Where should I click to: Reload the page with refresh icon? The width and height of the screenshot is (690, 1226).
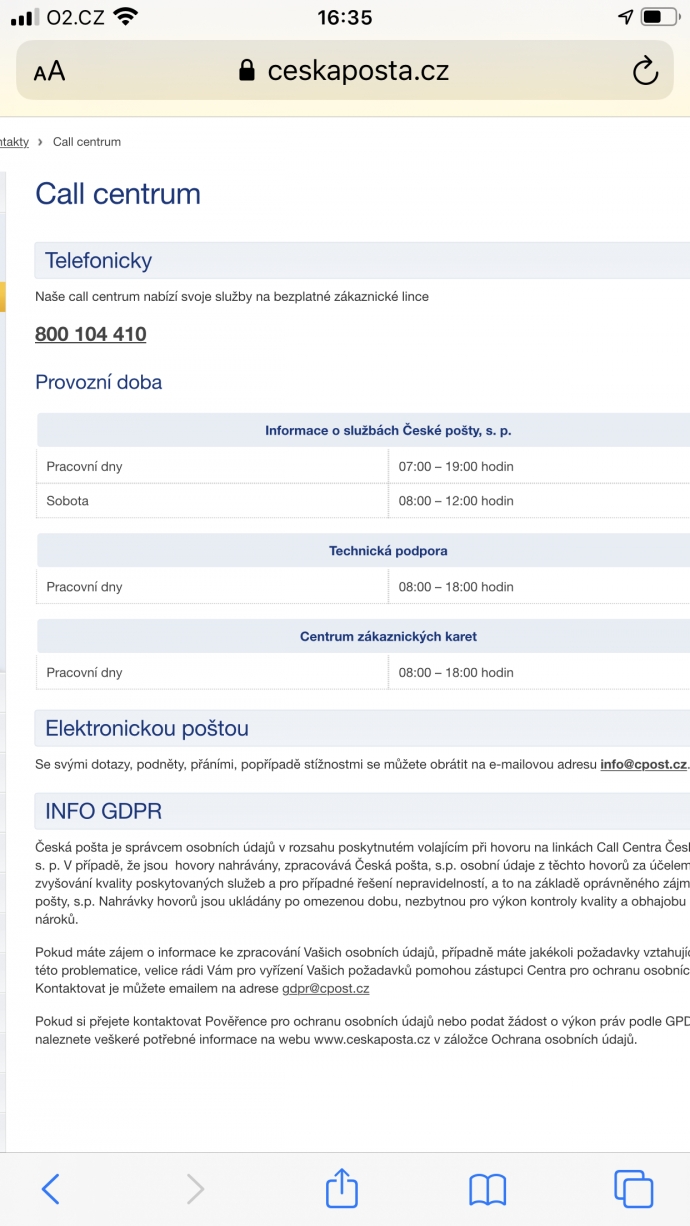click(x=645, y=71)
